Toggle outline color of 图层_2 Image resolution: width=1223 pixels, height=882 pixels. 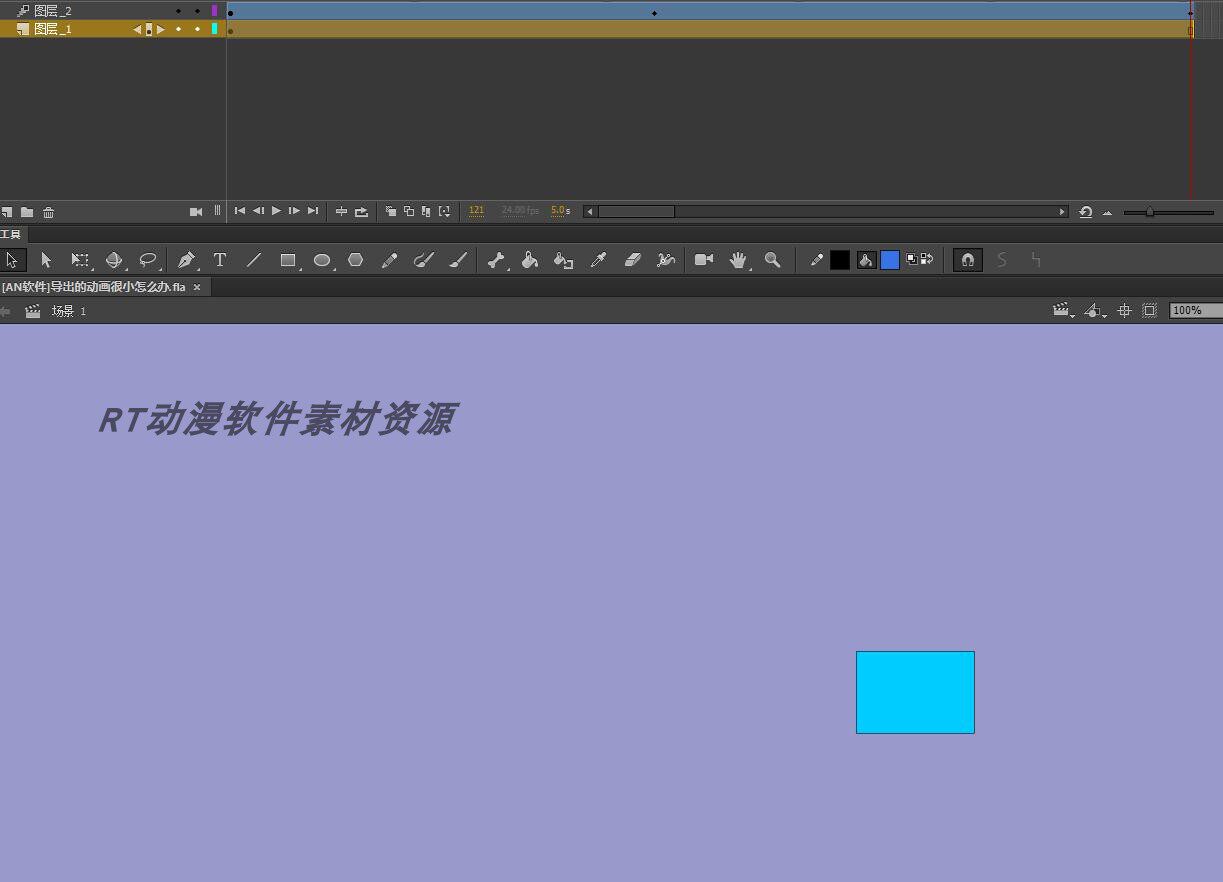click(x=214, y=11)
